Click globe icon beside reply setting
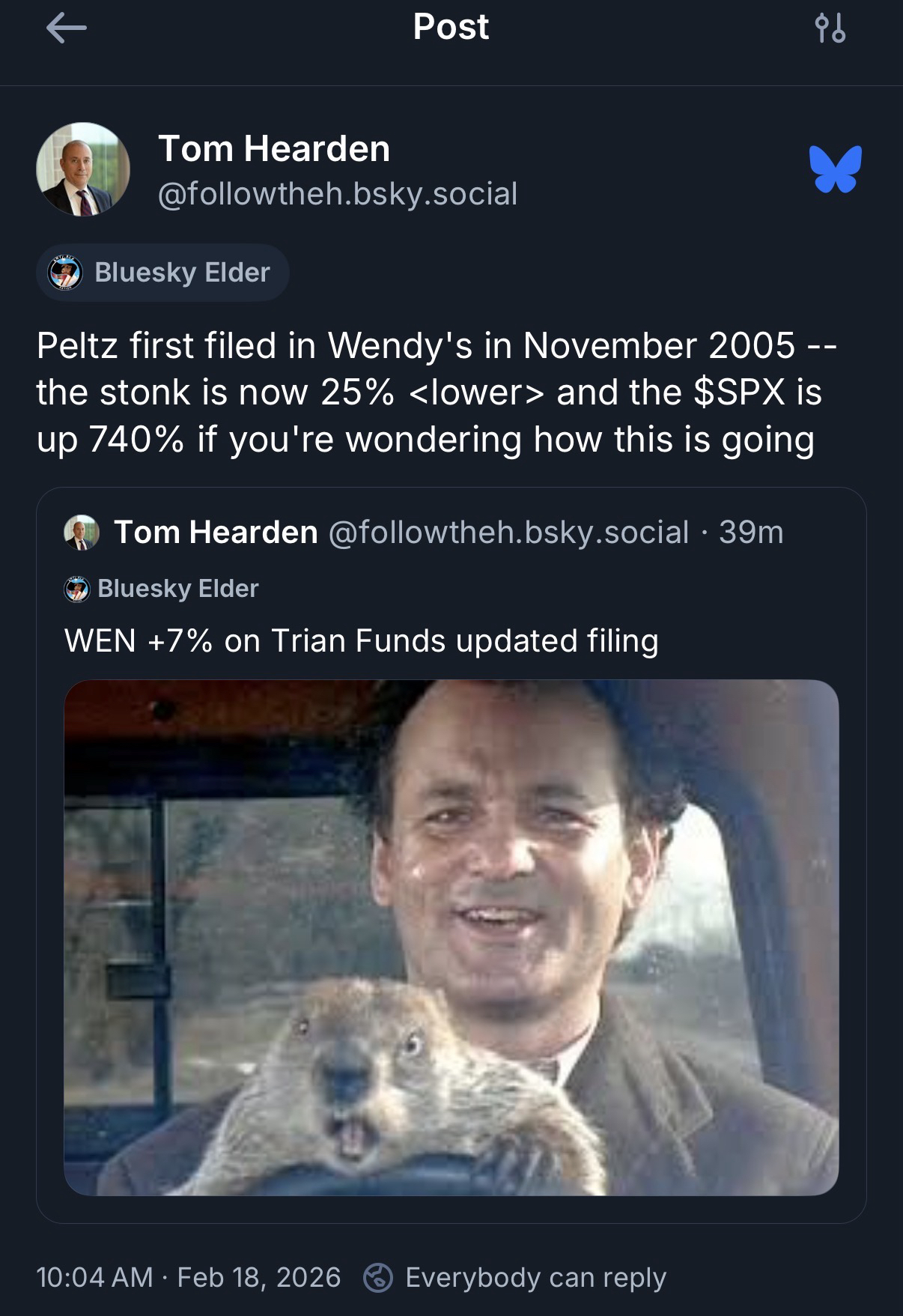The height and width of the screenshot is (1316, 903). [378, 1277]
